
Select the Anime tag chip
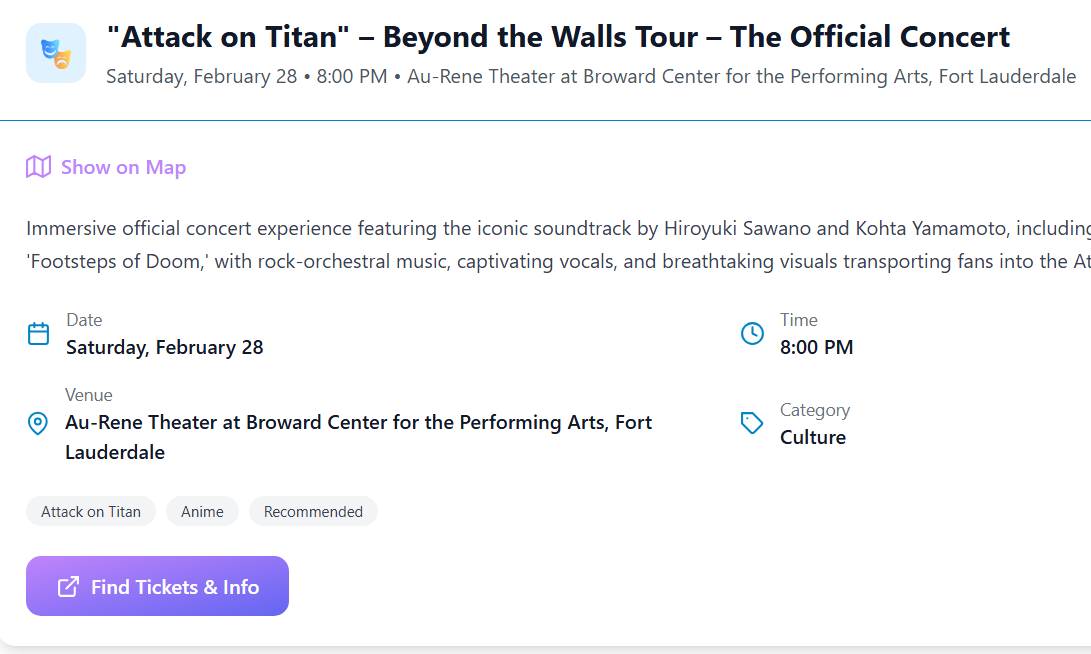pyautogui.click(x=202, y=511)
